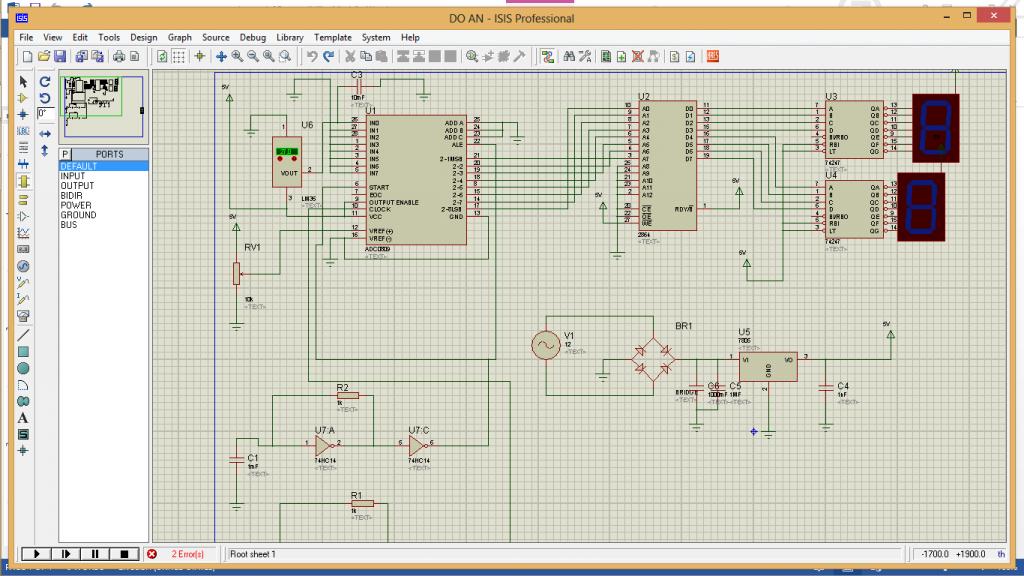Toggle the grid display icon
The width and height of the screenshot is (1024, 576).
[x=180, y=56]
